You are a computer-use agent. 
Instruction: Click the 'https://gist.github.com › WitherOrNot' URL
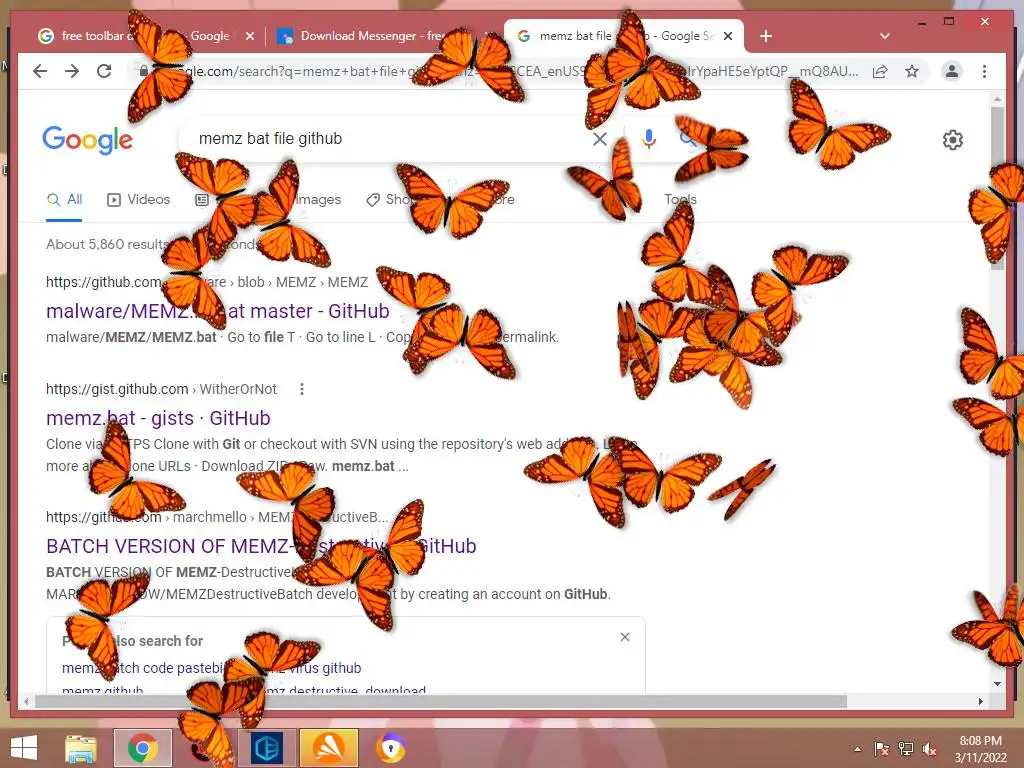(161, 389)
